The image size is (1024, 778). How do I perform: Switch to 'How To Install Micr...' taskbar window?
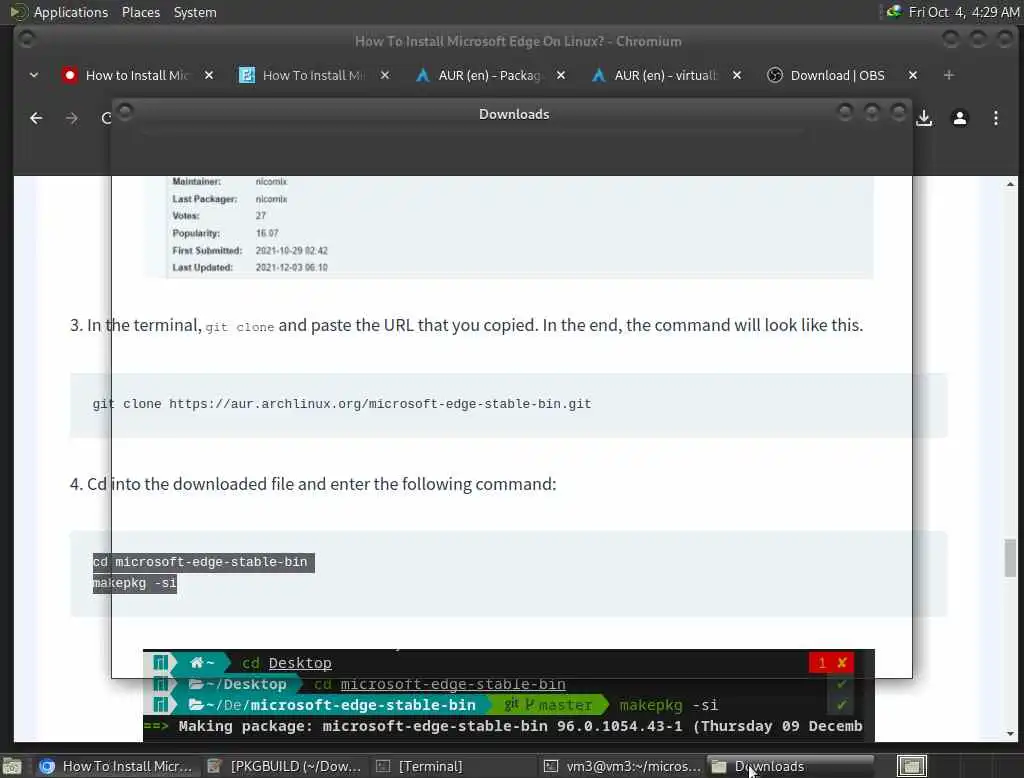pos(116,766)
